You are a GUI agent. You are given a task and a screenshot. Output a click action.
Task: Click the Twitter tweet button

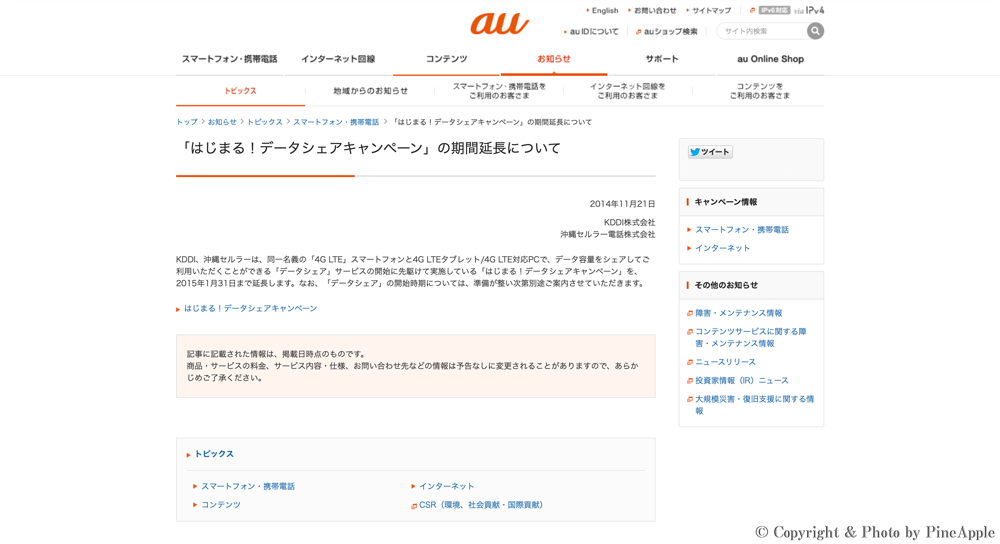710,152
